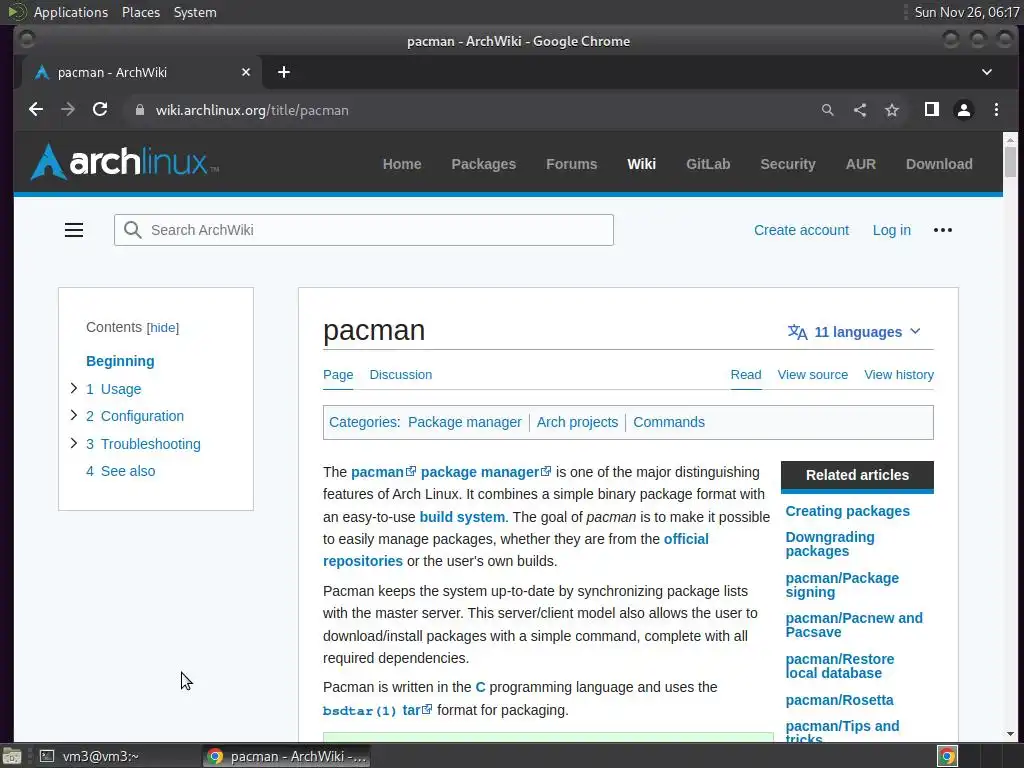Go back using browser back arrow

[x=36, y=110]
